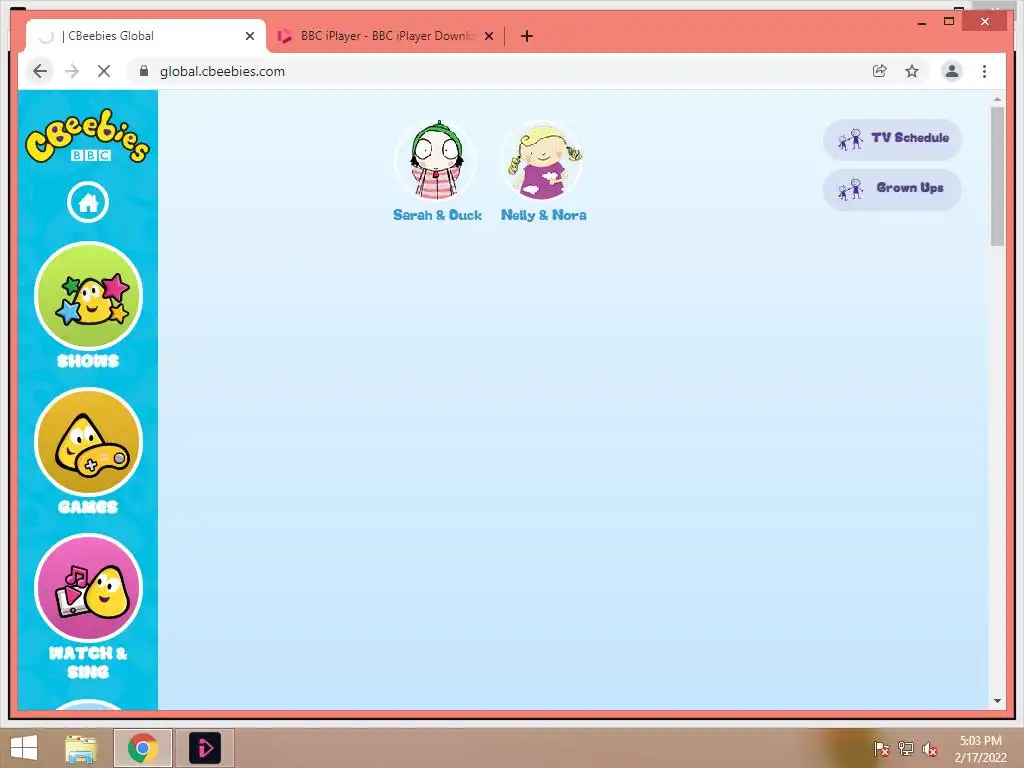Click the scrollbar down arrow

[x=997, y=701]
